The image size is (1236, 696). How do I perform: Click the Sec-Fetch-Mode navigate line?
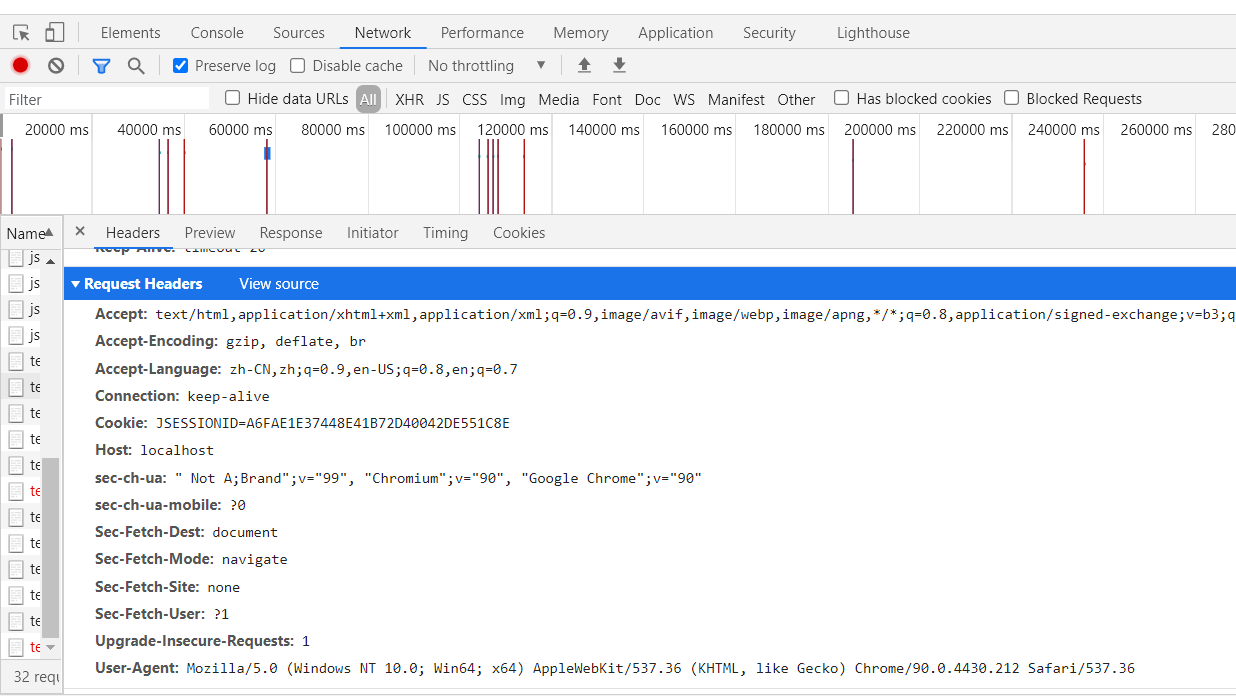pos(191,559)
